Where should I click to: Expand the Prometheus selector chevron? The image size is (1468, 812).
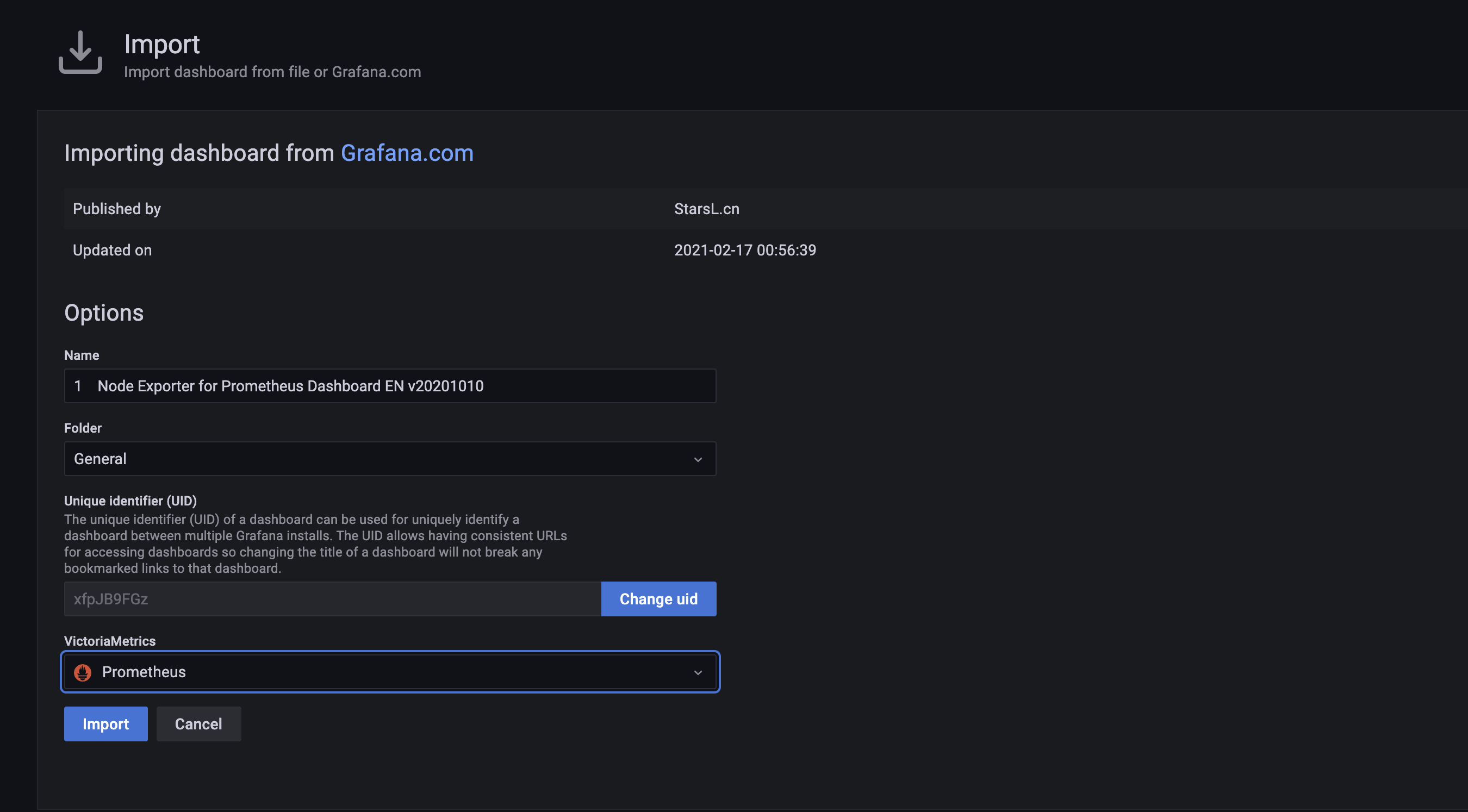coord(698,672)
